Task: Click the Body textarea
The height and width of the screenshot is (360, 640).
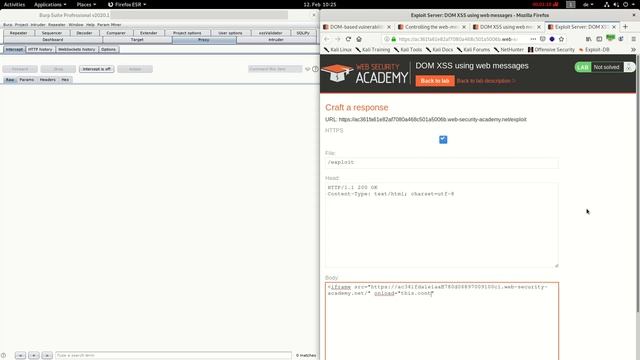Action: point(442,321)
